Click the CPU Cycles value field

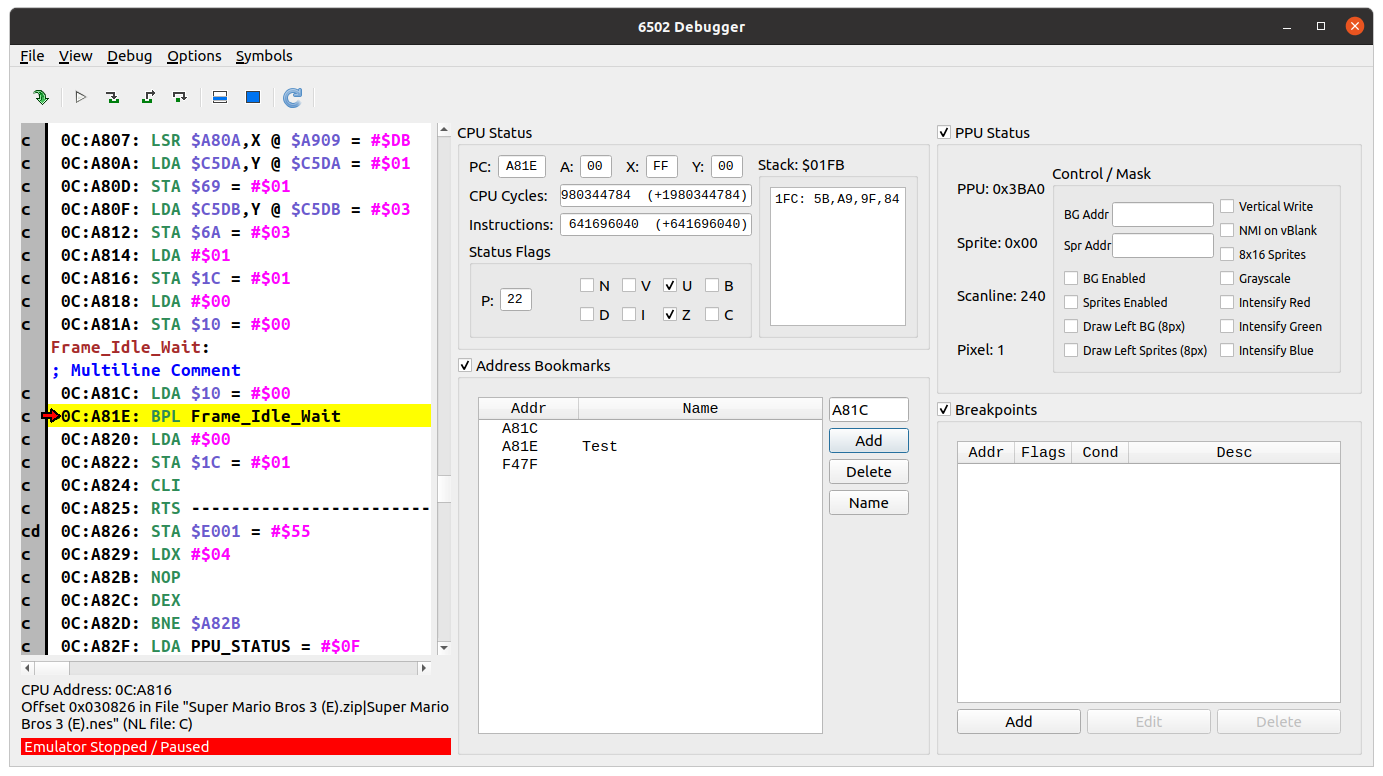pos(655,195)
